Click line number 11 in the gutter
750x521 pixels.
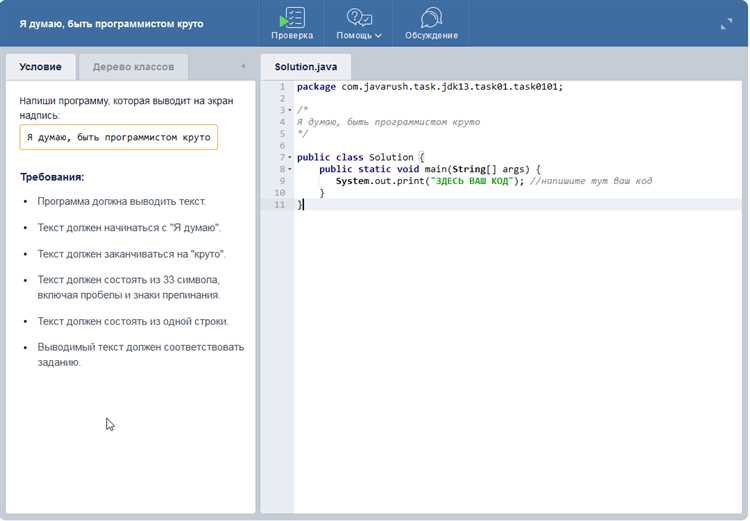coord(280,205)
